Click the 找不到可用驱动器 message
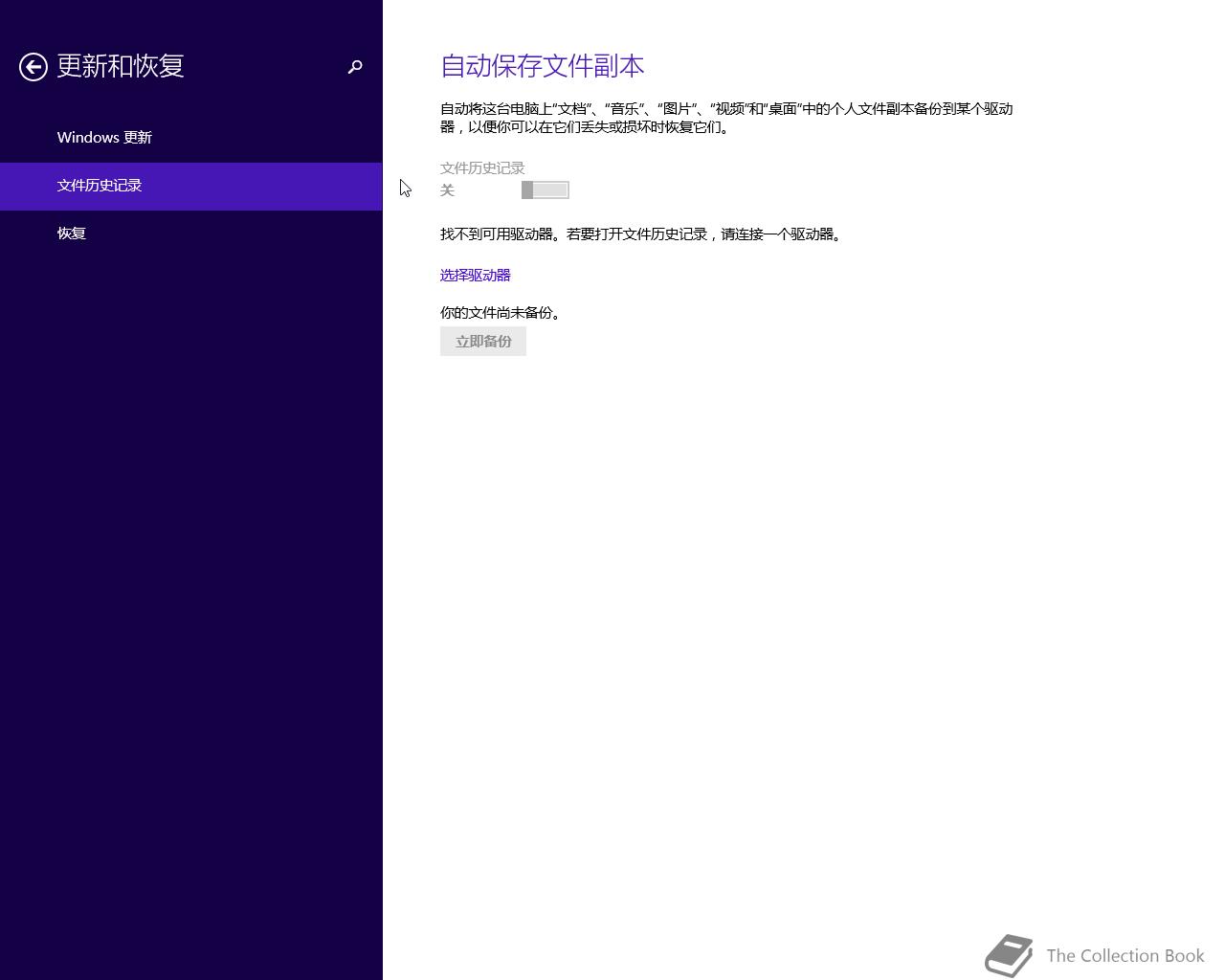The width and height of the screenshot is (1225, 980). [x=641, y=234]
